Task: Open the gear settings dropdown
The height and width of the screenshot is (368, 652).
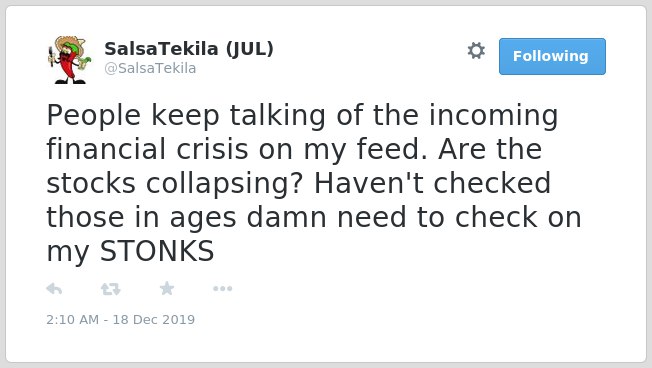Action: [476, 51]
